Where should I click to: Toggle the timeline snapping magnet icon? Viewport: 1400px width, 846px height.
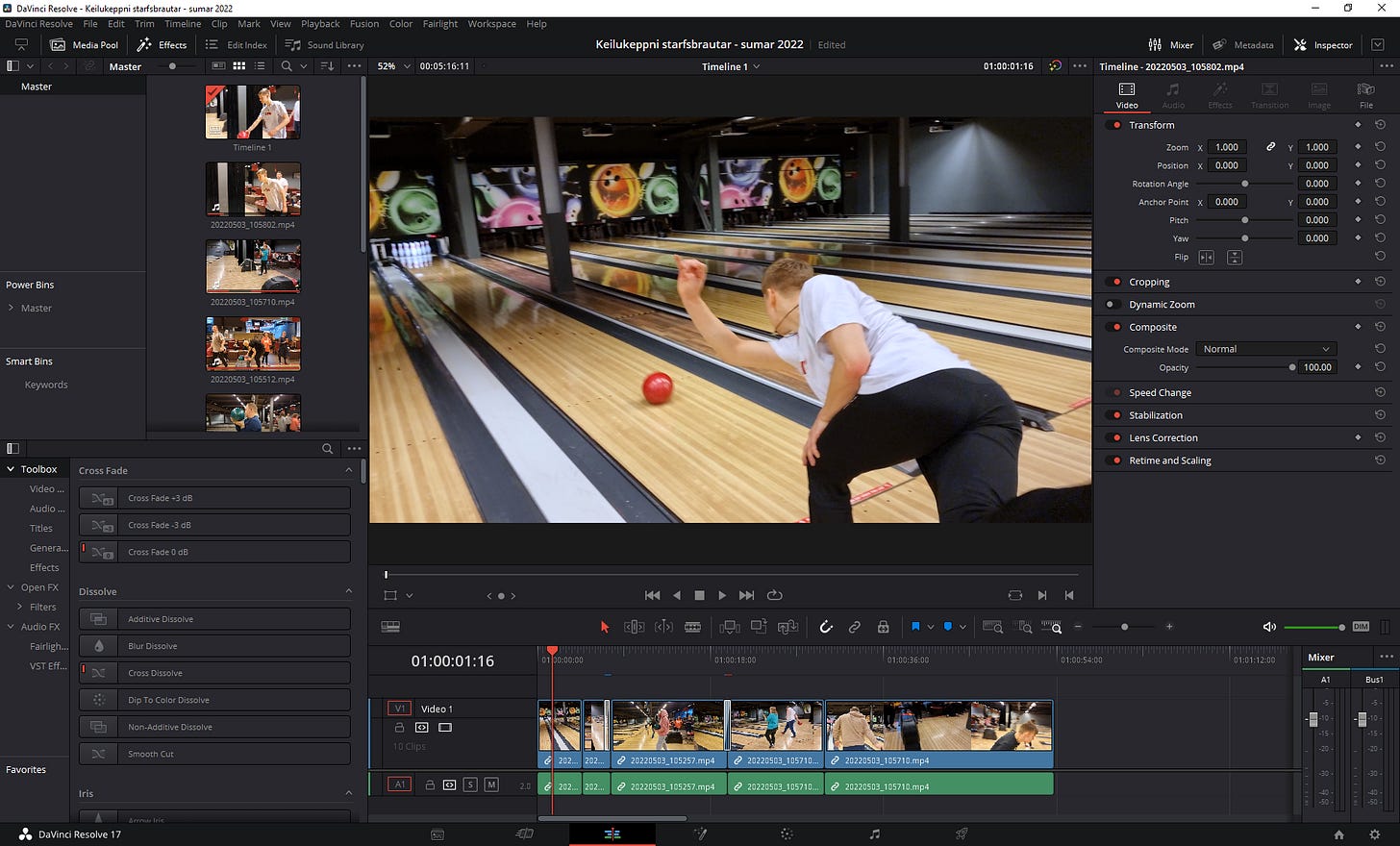point(825,627)
